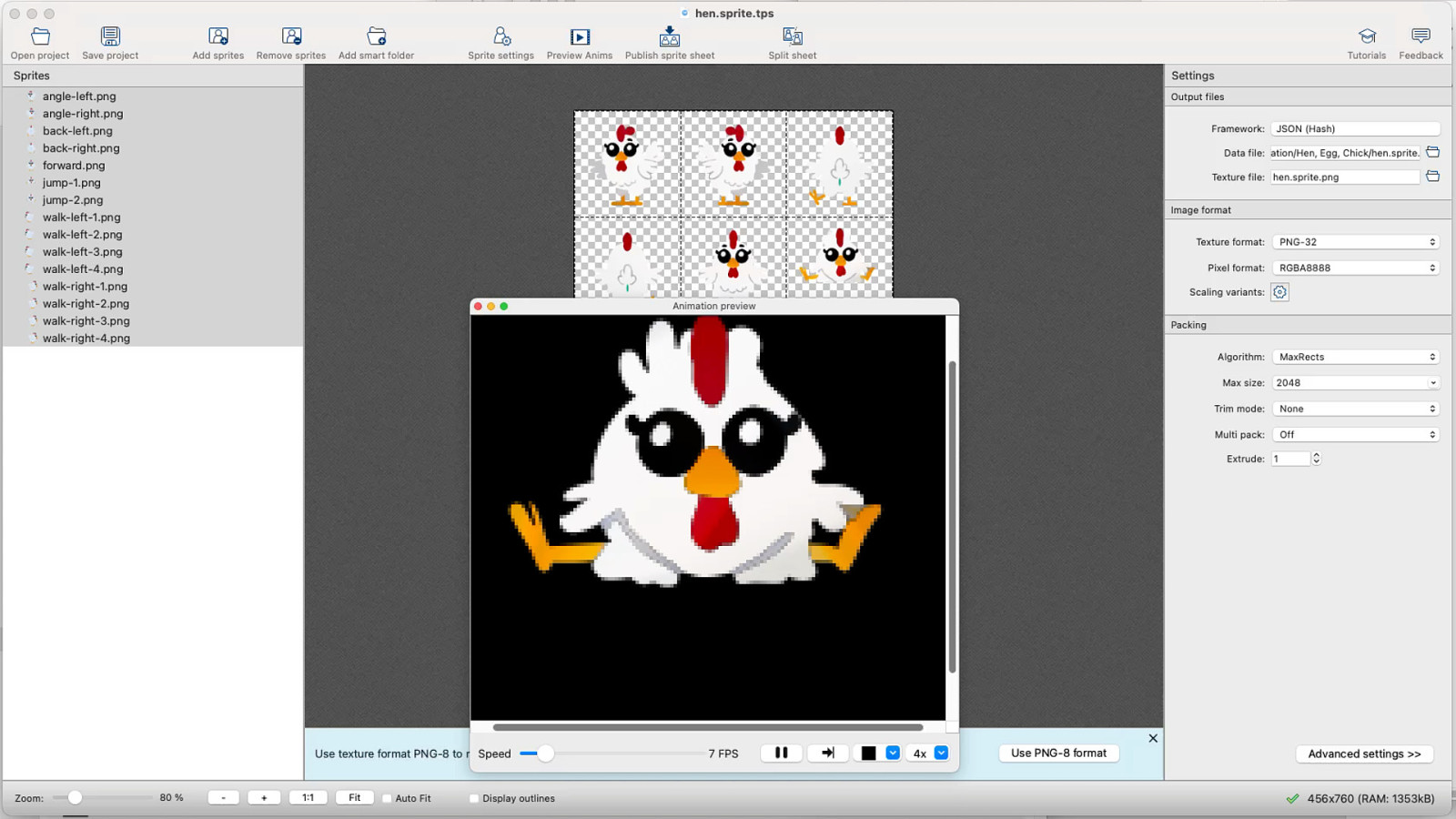Click top-right hen sprite in sheet

pyautogui.click(x=839, y=165)
